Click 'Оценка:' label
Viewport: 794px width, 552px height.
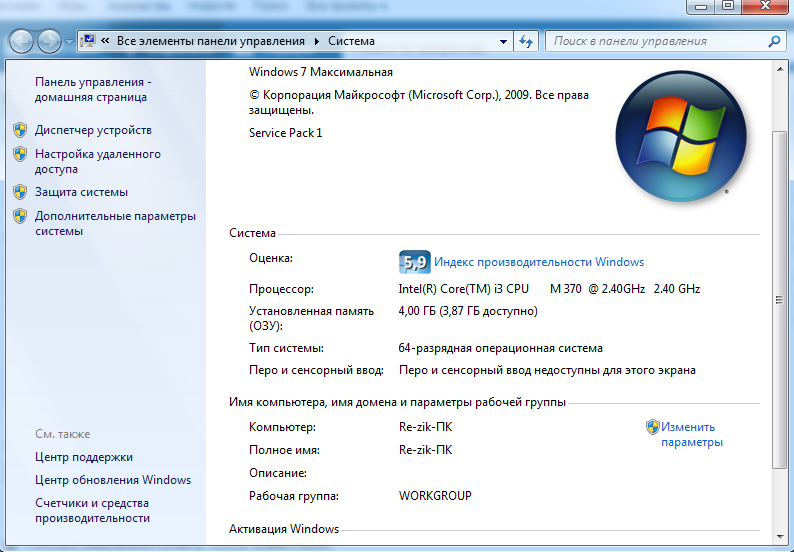[271, 258]
